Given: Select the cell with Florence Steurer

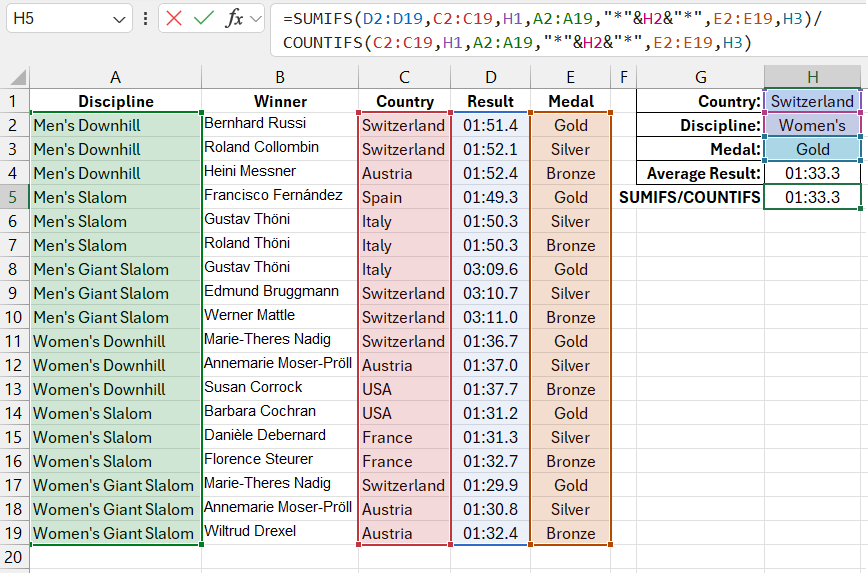Looking at the screenshot, I should click(280, 461).
